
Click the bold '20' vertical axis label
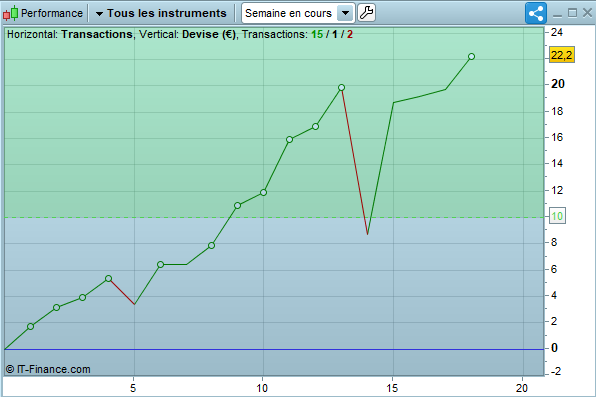(x=558, y=84)
